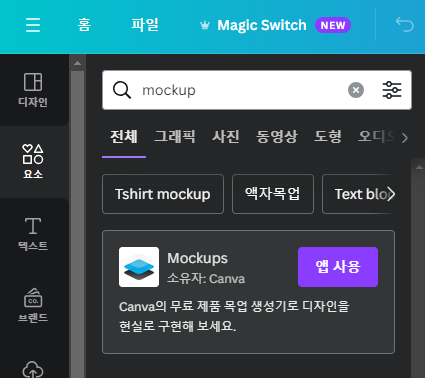Click the NEW badge next to Magic Switch
Viewport: 425px width, 378px height.
point(333,25)
